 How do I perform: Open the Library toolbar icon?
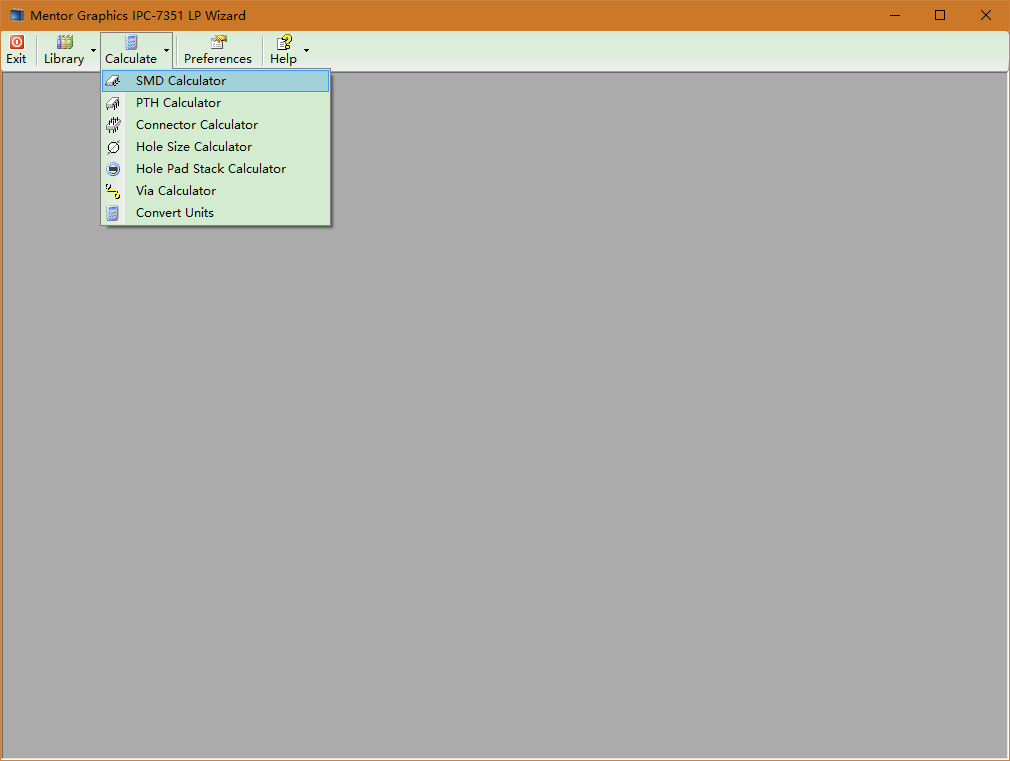coord(64,42)
